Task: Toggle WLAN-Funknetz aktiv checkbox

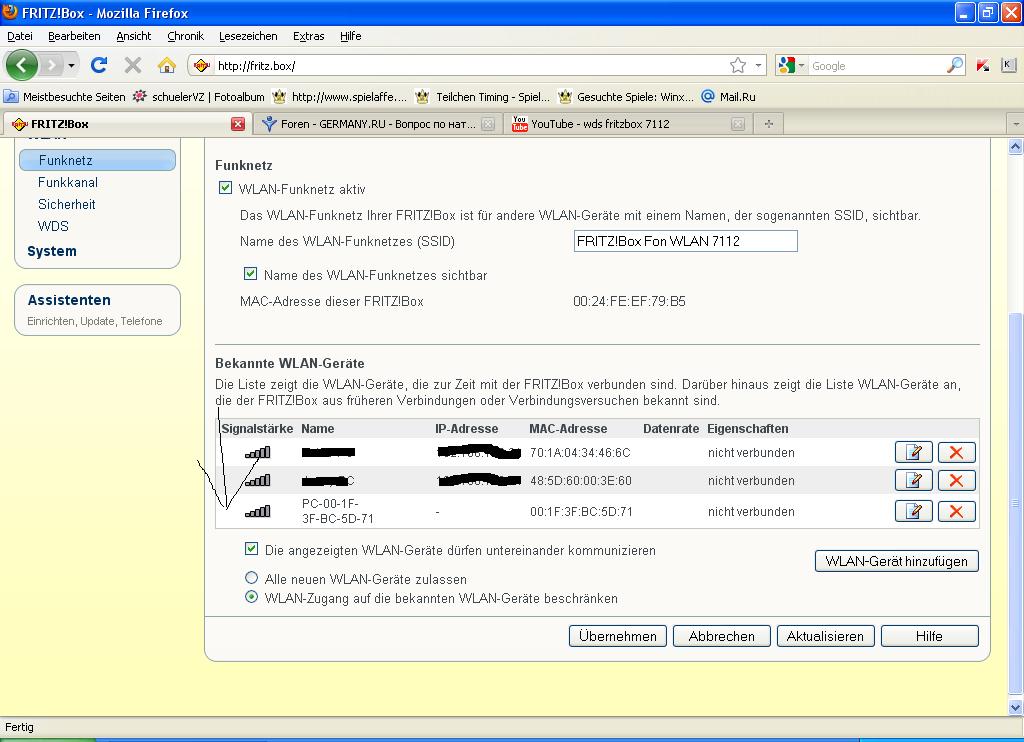Action: click(225, 188)
